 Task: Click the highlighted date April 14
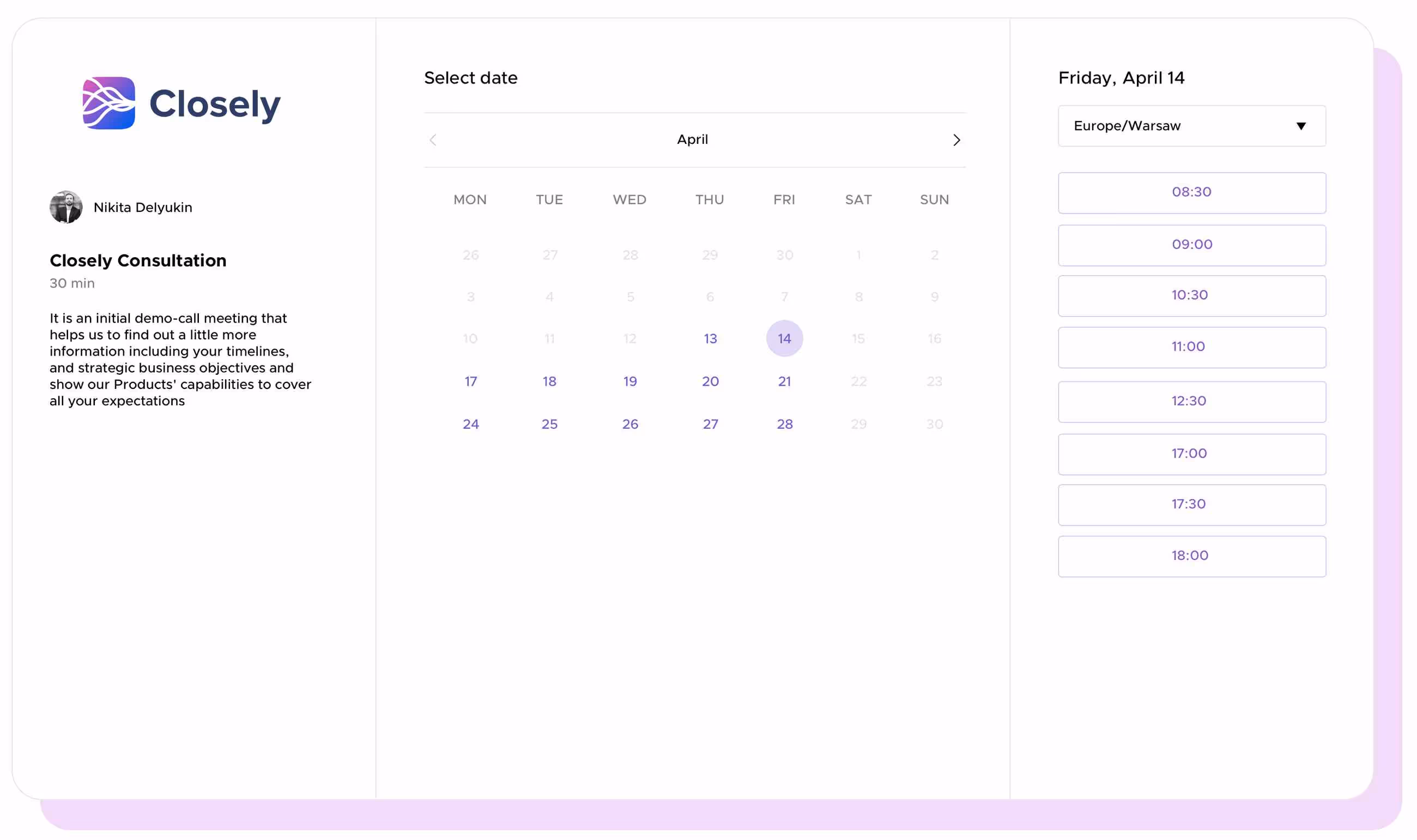784,338
